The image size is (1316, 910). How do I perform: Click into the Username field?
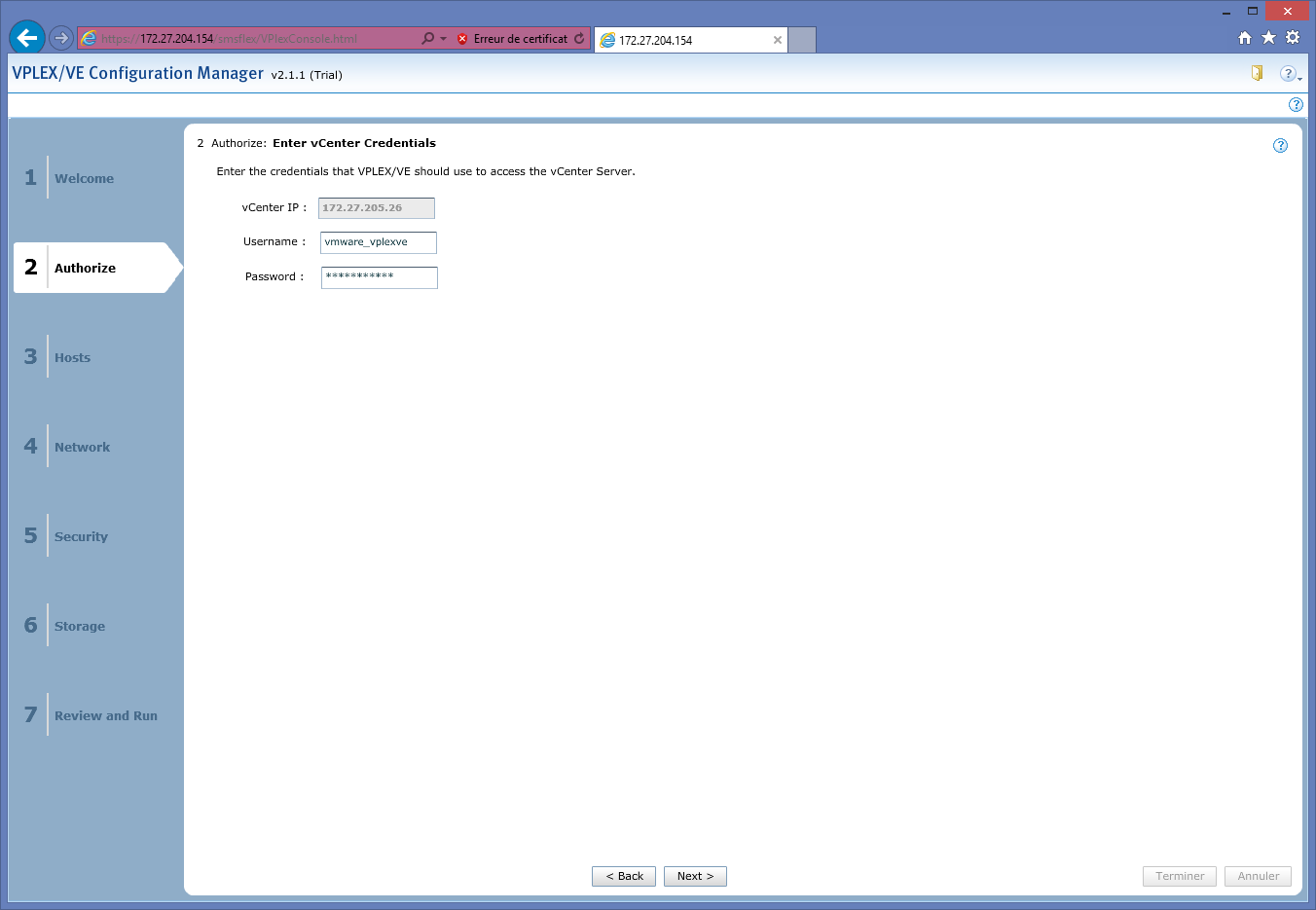pyautogui.click(x=378, y=242)
